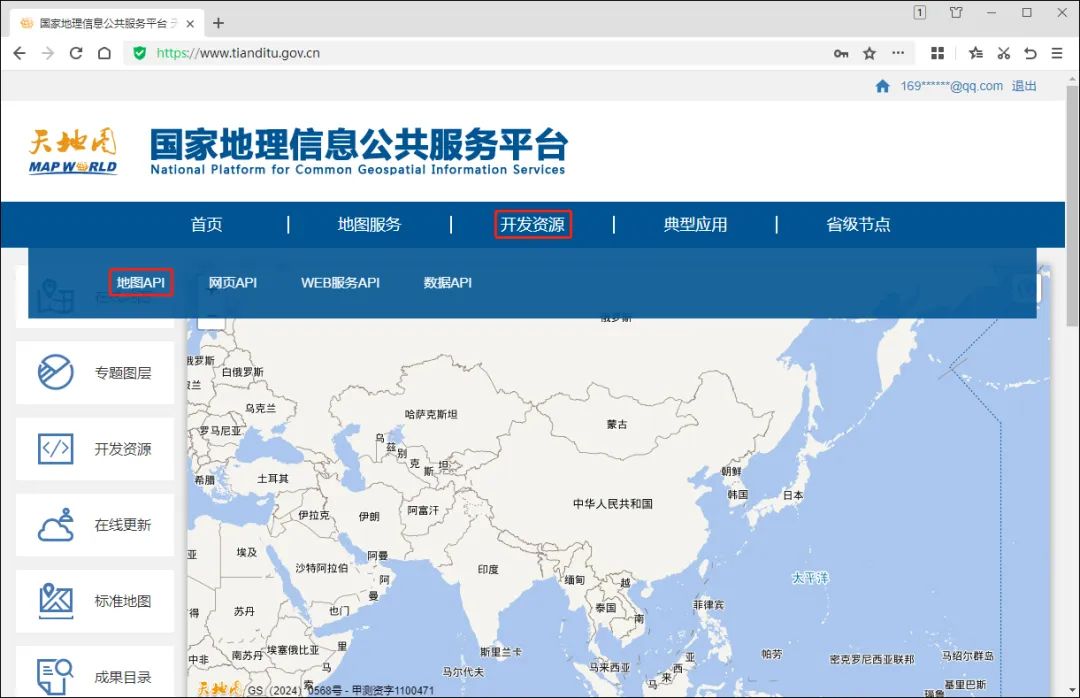Open the 169******@qq.com account link
The height and width of the screenshot is (698, 1080).
952,86
